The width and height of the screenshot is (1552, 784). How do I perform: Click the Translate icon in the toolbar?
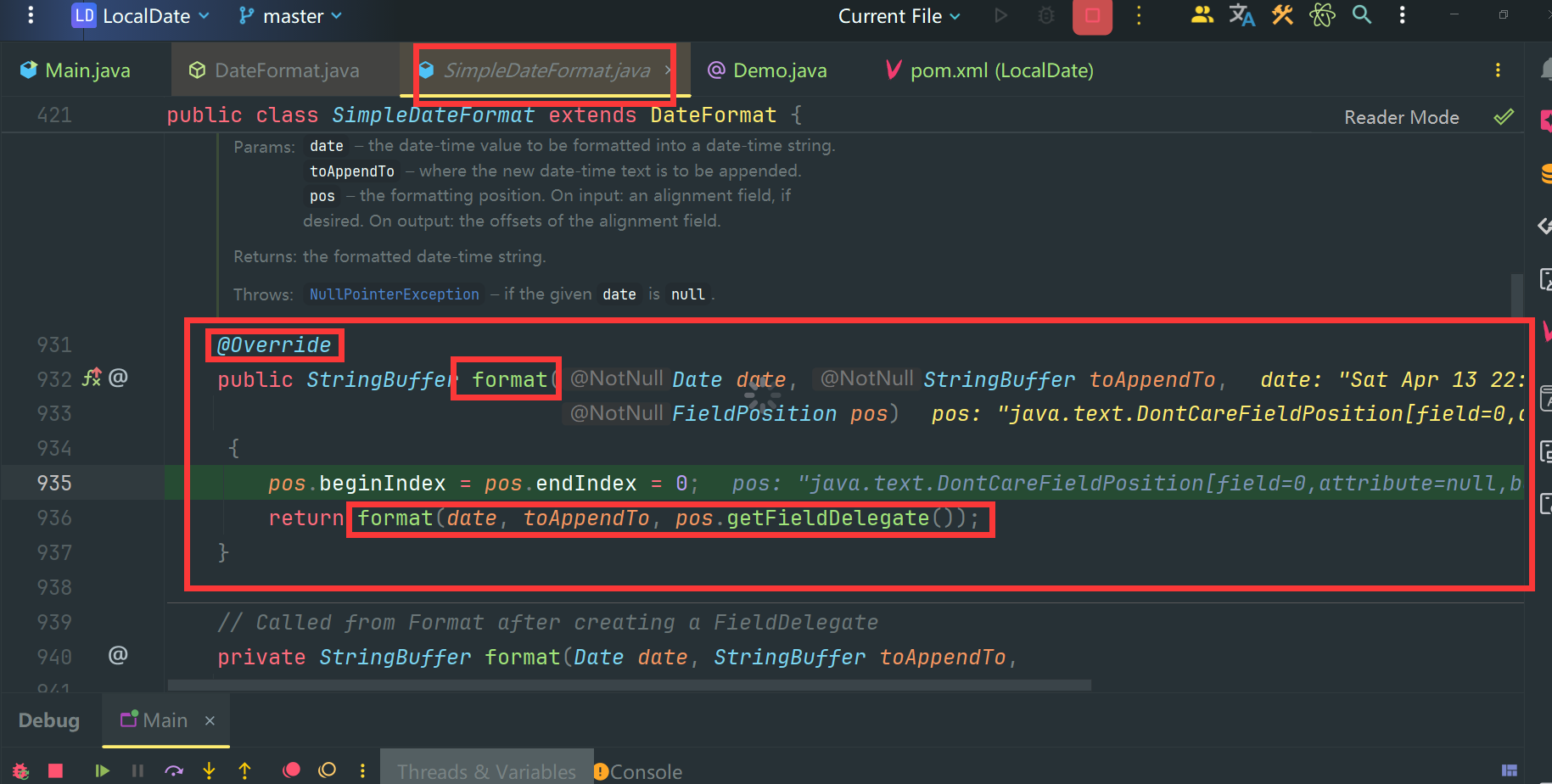1241,14
